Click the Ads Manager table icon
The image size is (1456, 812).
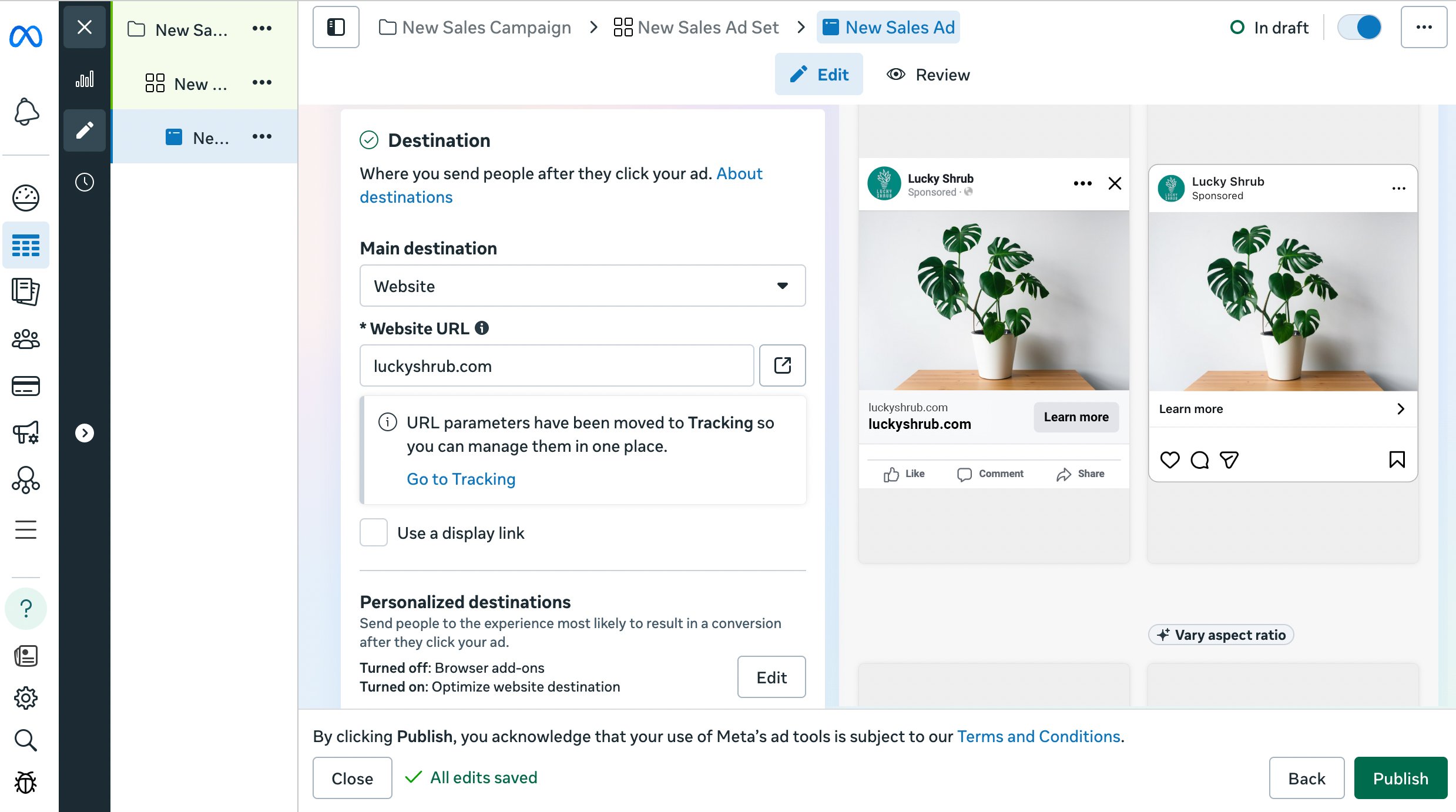pyautogui.click(x=26, y=245)
